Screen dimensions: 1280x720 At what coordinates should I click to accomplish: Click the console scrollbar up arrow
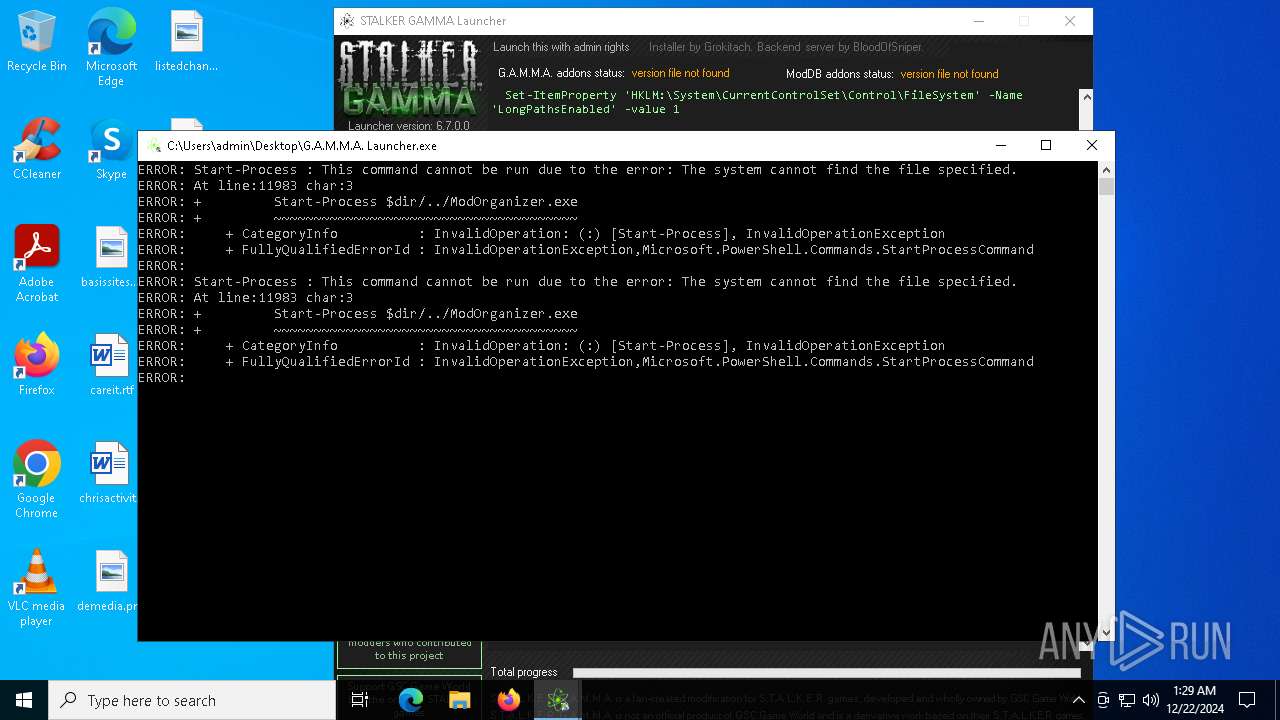[x=1106, y=169]
